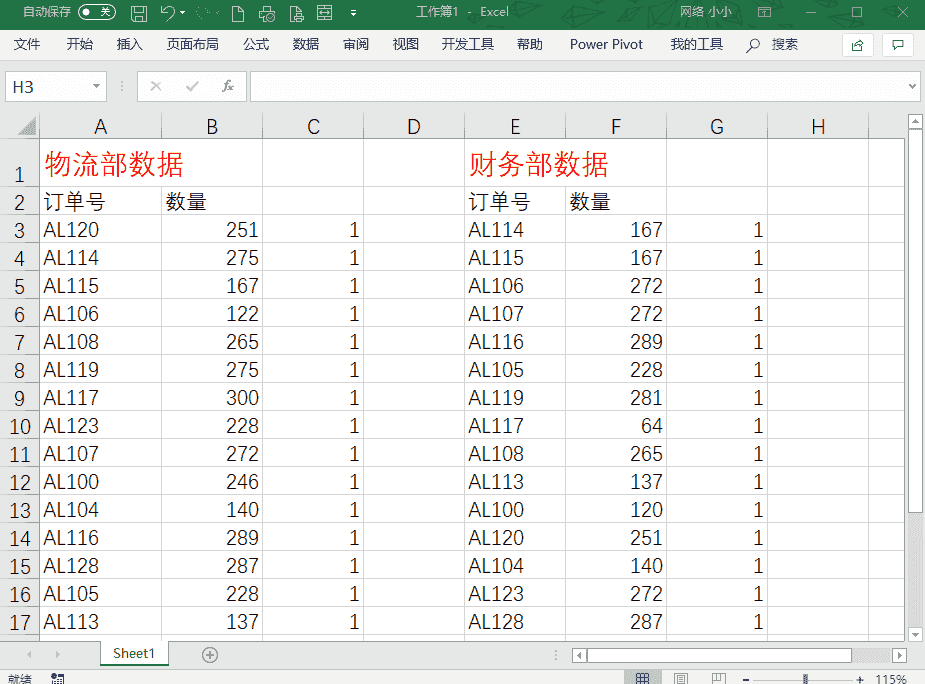The image size is (925, 684).
Task: Select cell B9 with value 300
Action: tap(212, 398)
